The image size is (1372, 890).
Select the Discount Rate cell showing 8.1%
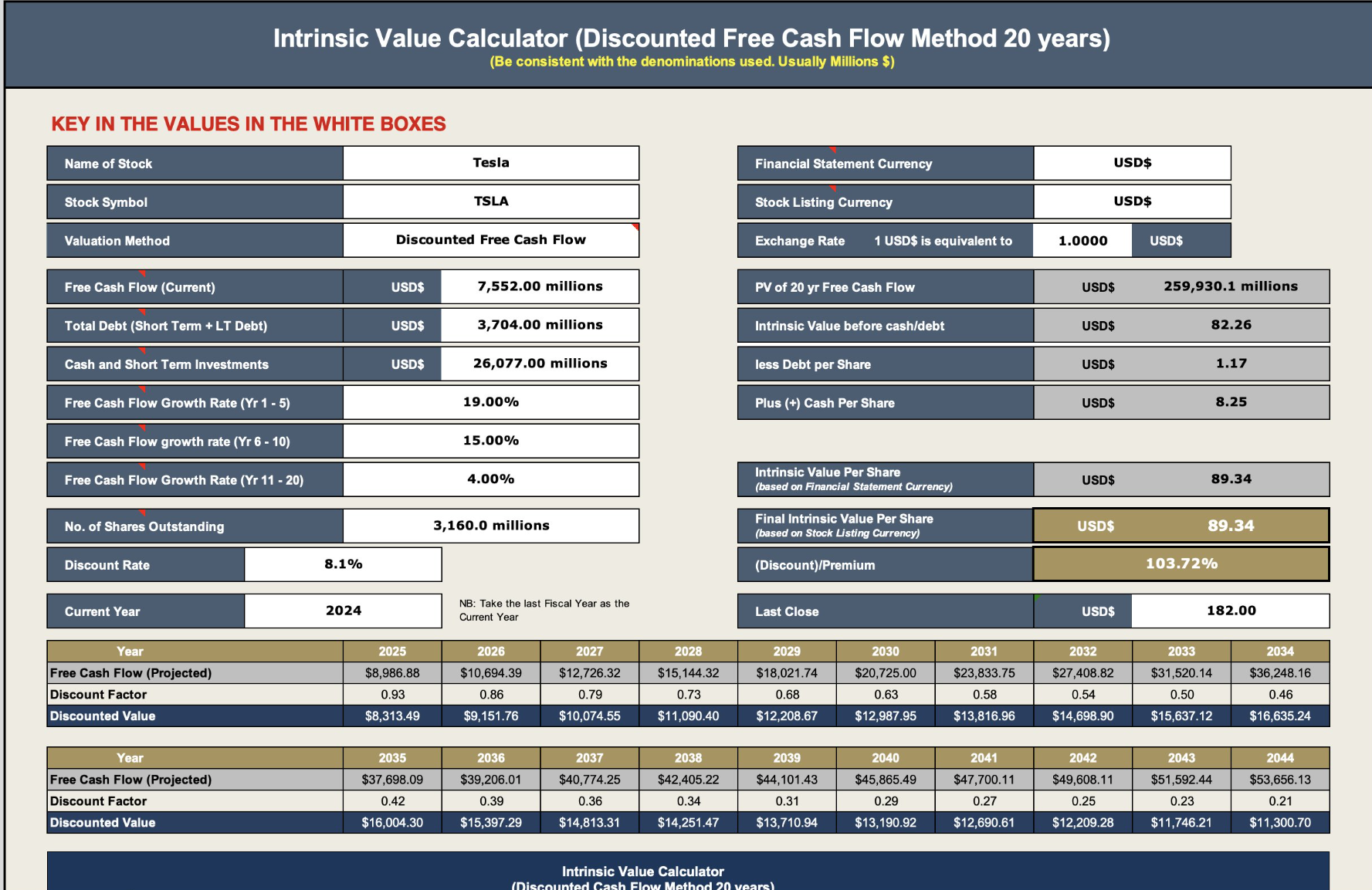pyautogui.click(x=343, y=564)
